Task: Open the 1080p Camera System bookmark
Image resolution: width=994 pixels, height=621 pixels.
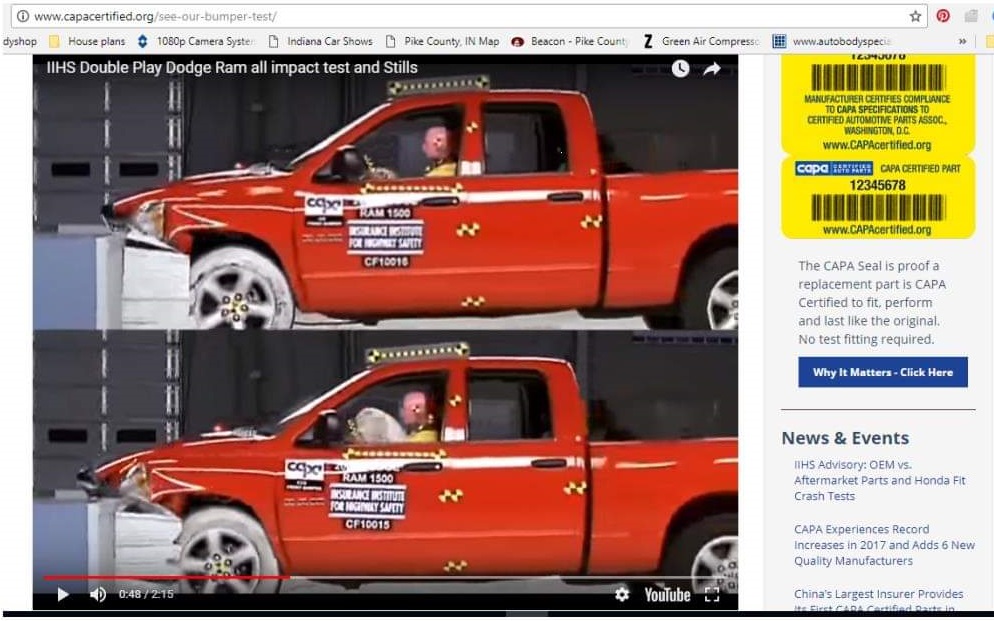Action: (x=195, y=41)
